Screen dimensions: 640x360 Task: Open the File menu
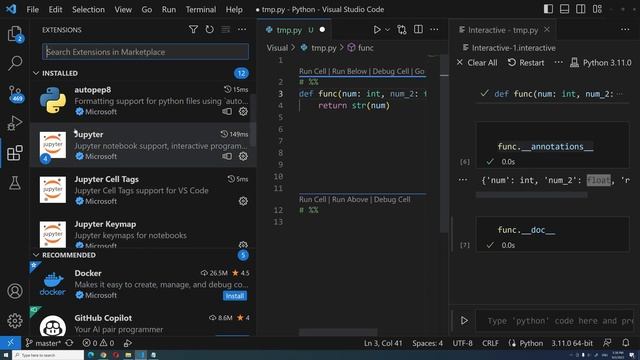point(32,9)
